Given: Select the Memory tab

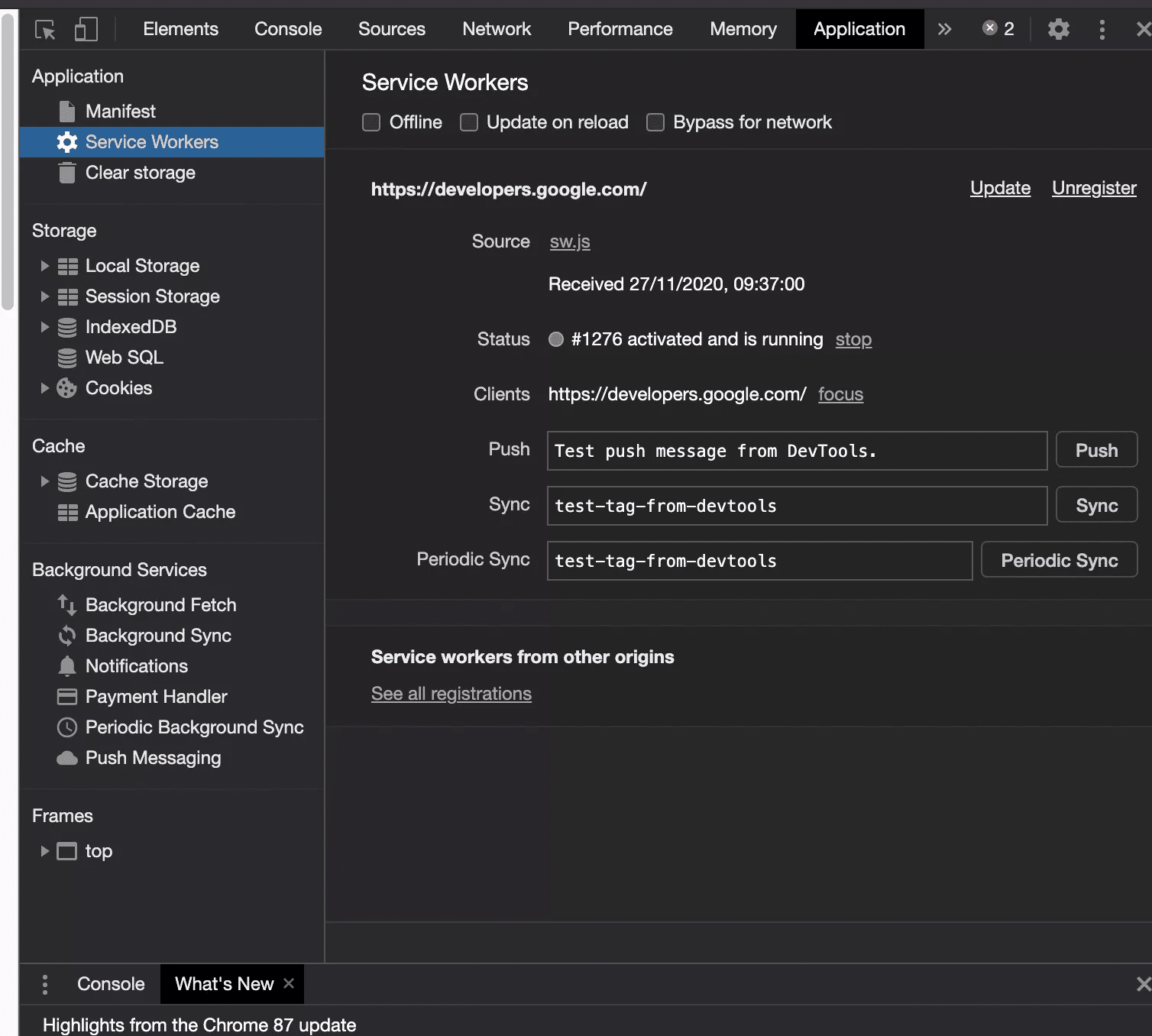Looking at the screenshot, I should pyautogui.click(x=743, y=29).
